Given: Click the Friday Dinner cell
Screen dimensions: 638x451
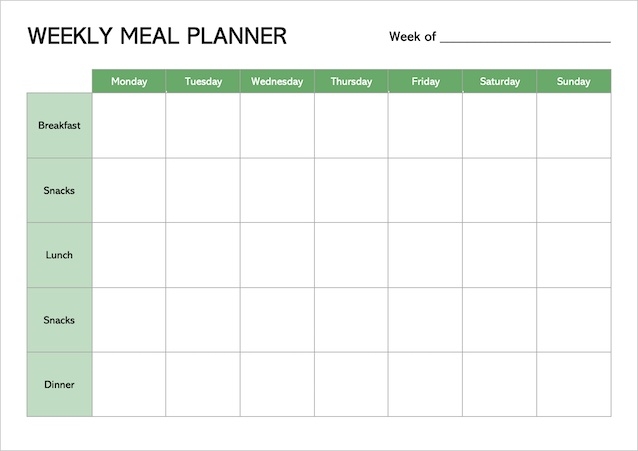Looking at the screenshot, I should [425, 384].
